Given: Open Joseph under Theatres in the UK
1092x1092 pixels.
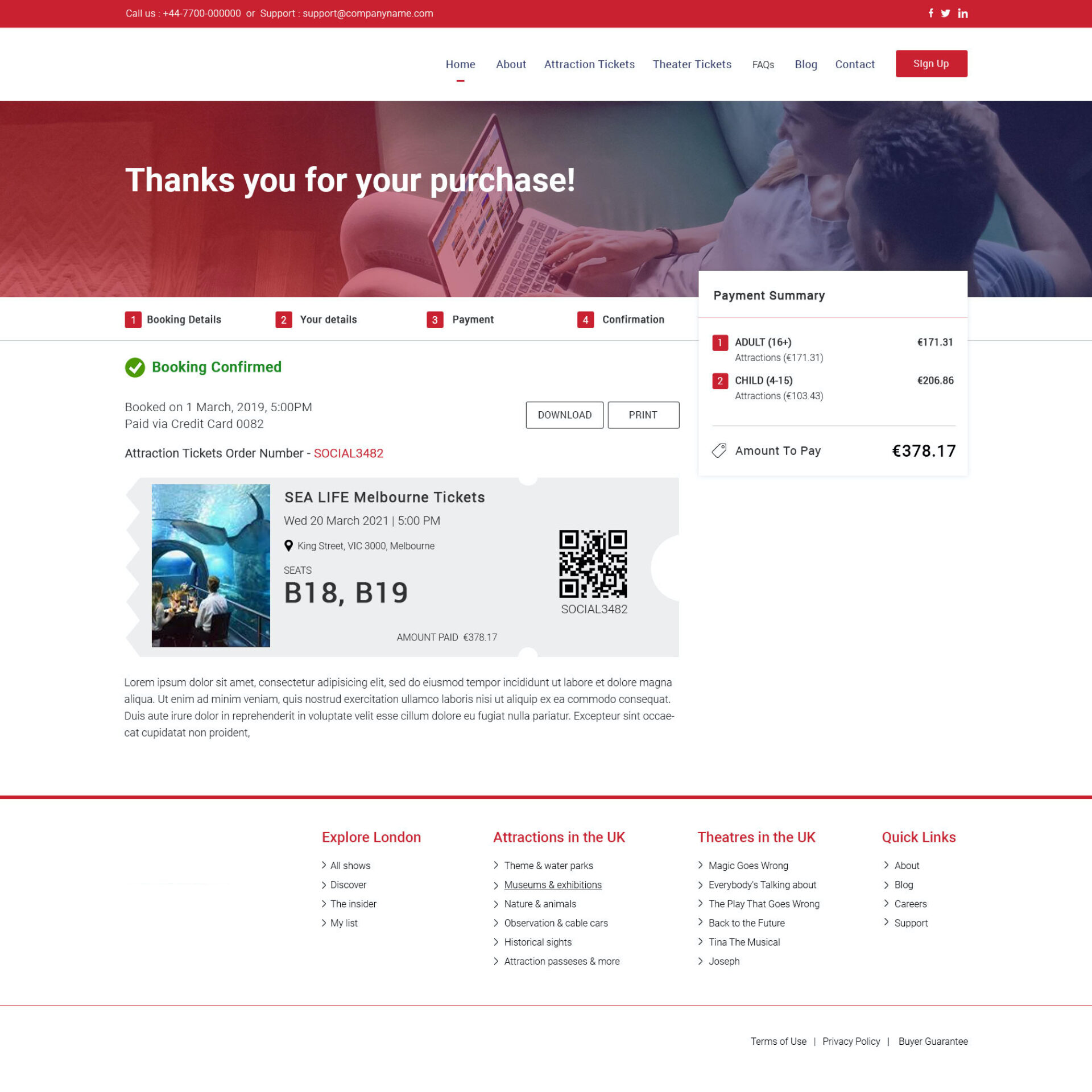Looking at the screenshot, I should click(724, 962).
